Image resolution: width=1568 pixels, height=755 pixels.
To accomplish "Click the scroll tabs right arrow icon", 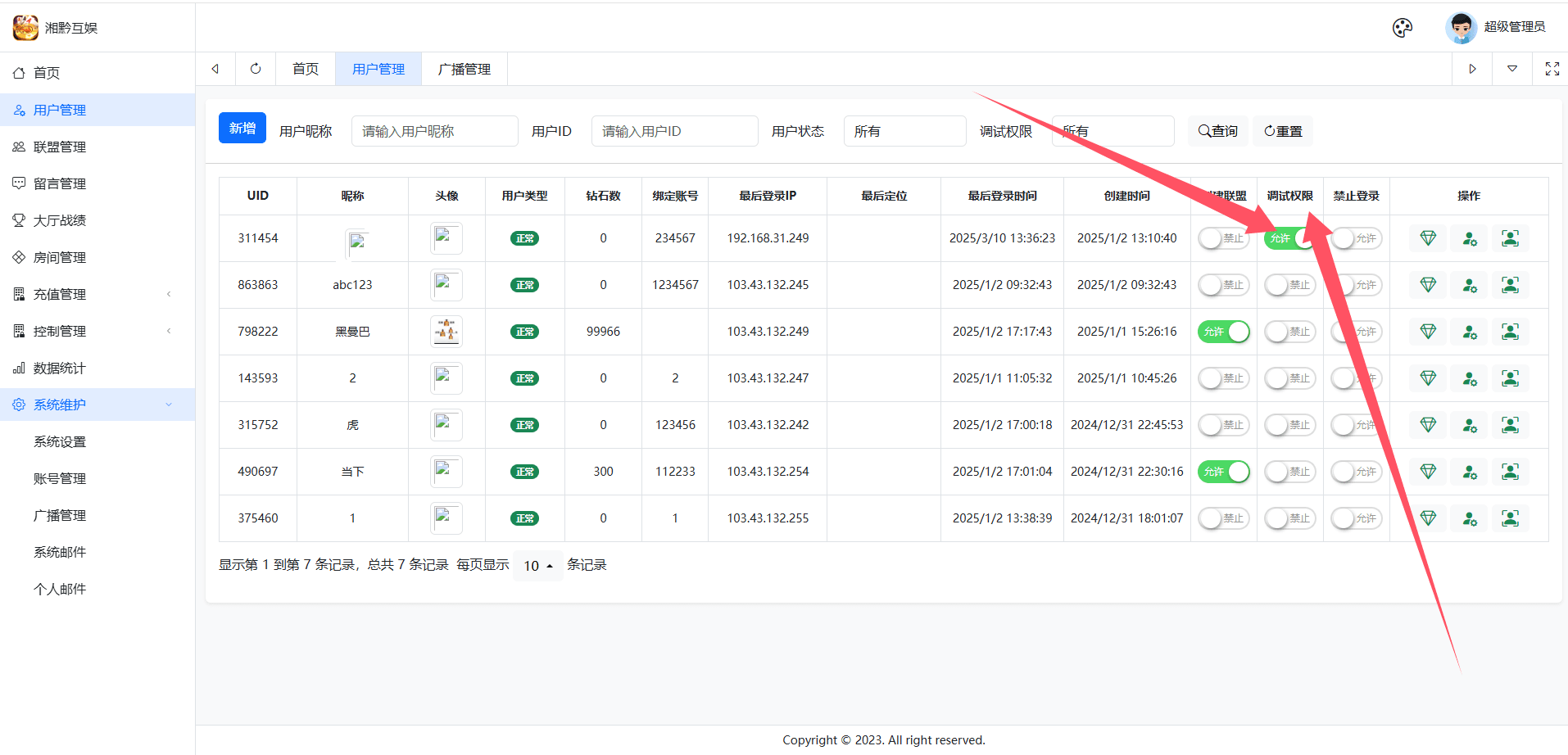I will coord(1472,69).
